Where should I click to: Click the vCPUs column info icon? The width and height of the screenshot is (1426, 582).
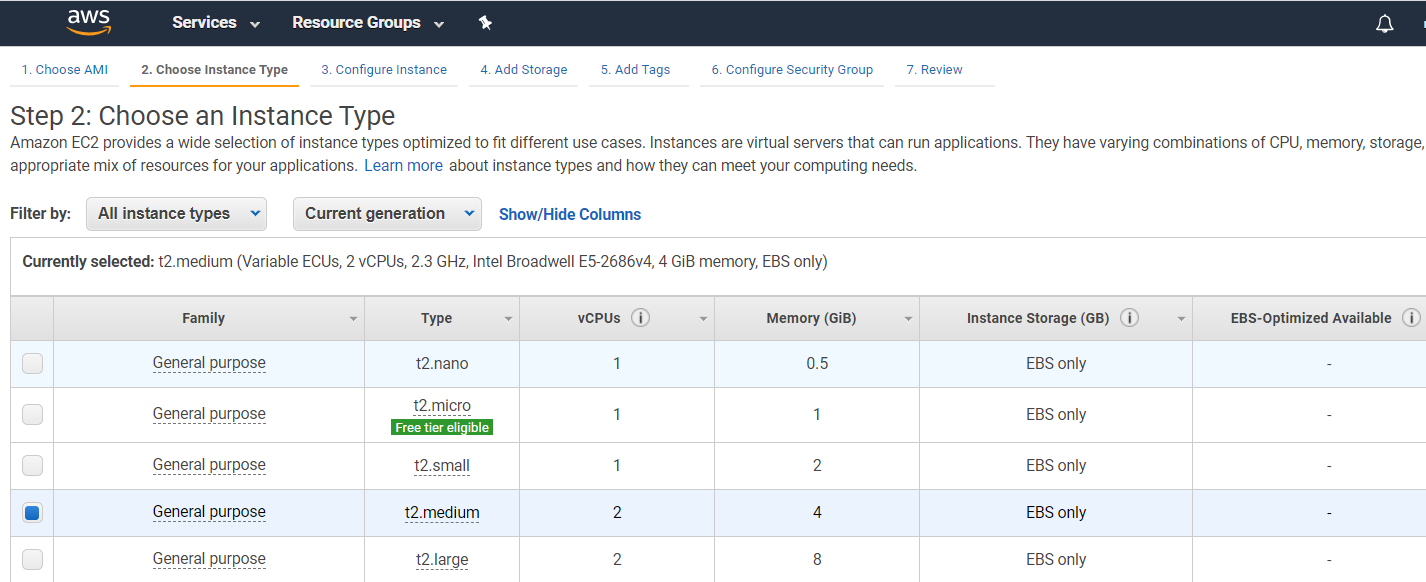coord(641,318)
